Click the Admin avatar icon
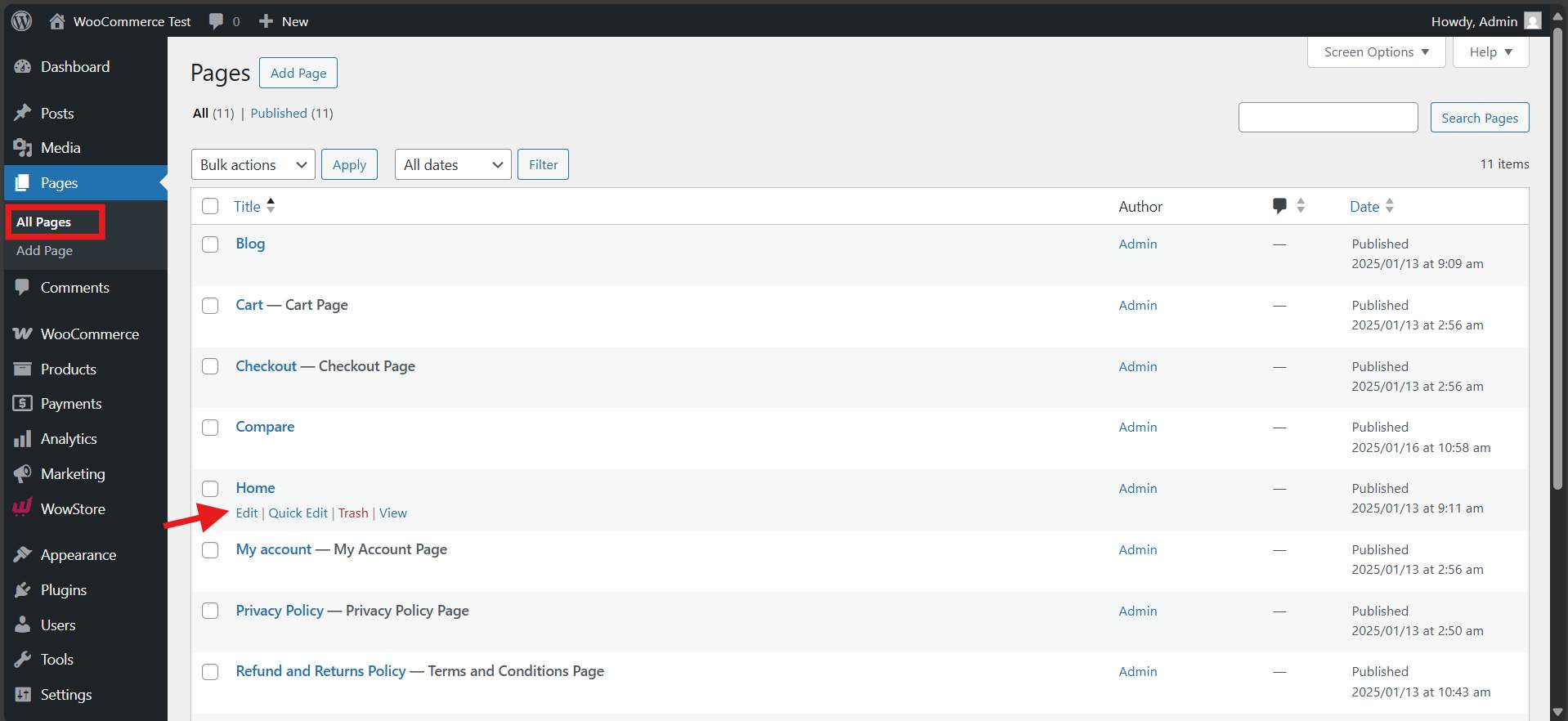This screenshot has height=721, width=1568. (1533, 21)
